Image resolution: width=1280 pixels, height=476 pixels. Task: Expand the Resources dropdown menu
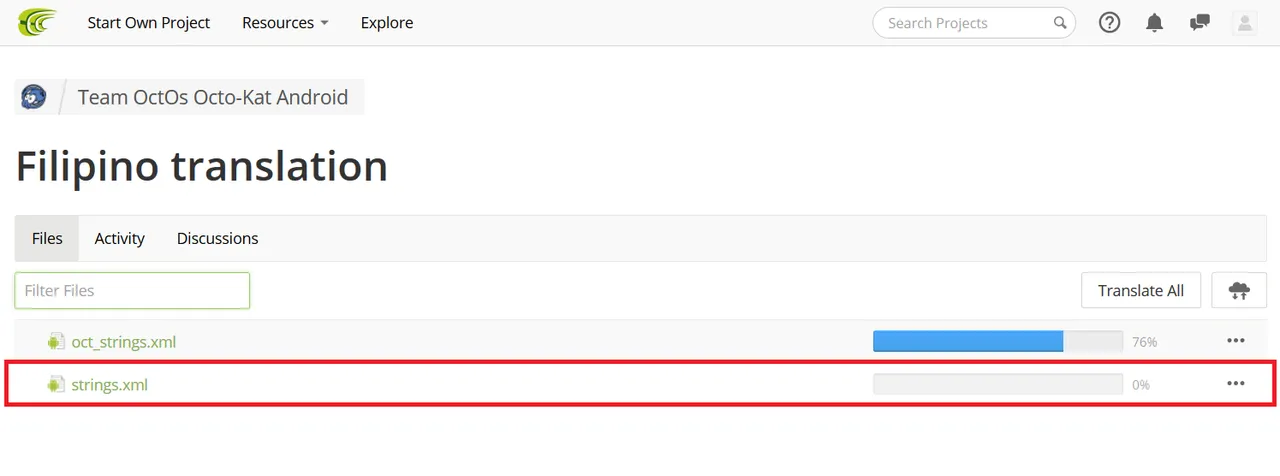click(285, 22)
